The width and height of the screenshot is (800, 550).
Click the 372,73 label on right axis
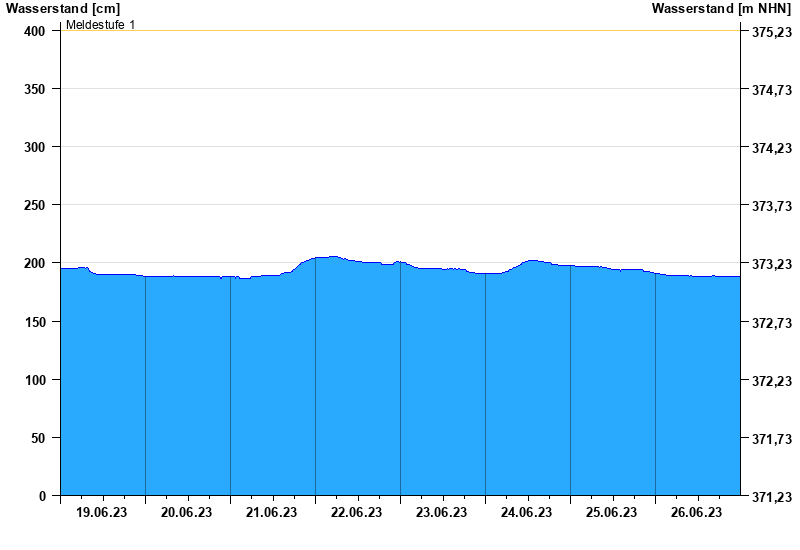(771, 323)
